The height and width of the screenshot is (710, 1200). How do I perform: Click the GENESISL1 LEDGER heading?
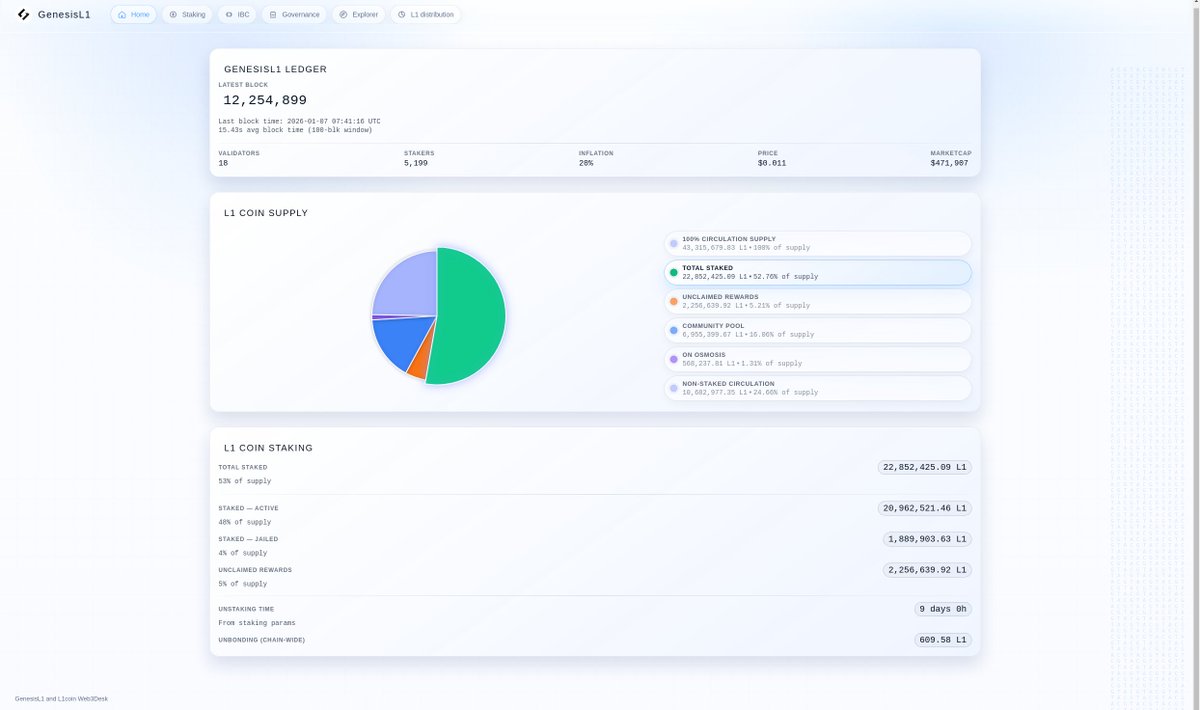click(x=275, y=70)
